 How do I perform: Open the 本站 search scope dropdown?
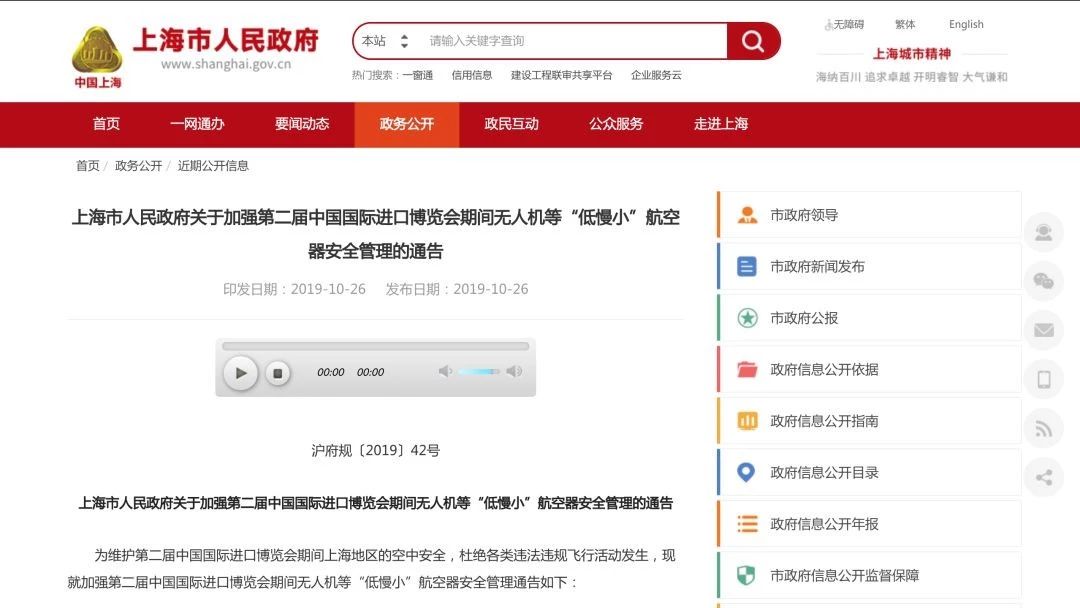[x=385, y=41]
